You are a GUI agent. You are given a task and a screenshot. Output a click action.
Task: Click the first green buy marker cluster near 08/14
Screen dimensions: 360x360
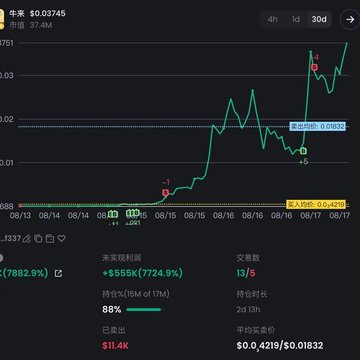click(x=113, y=214)
